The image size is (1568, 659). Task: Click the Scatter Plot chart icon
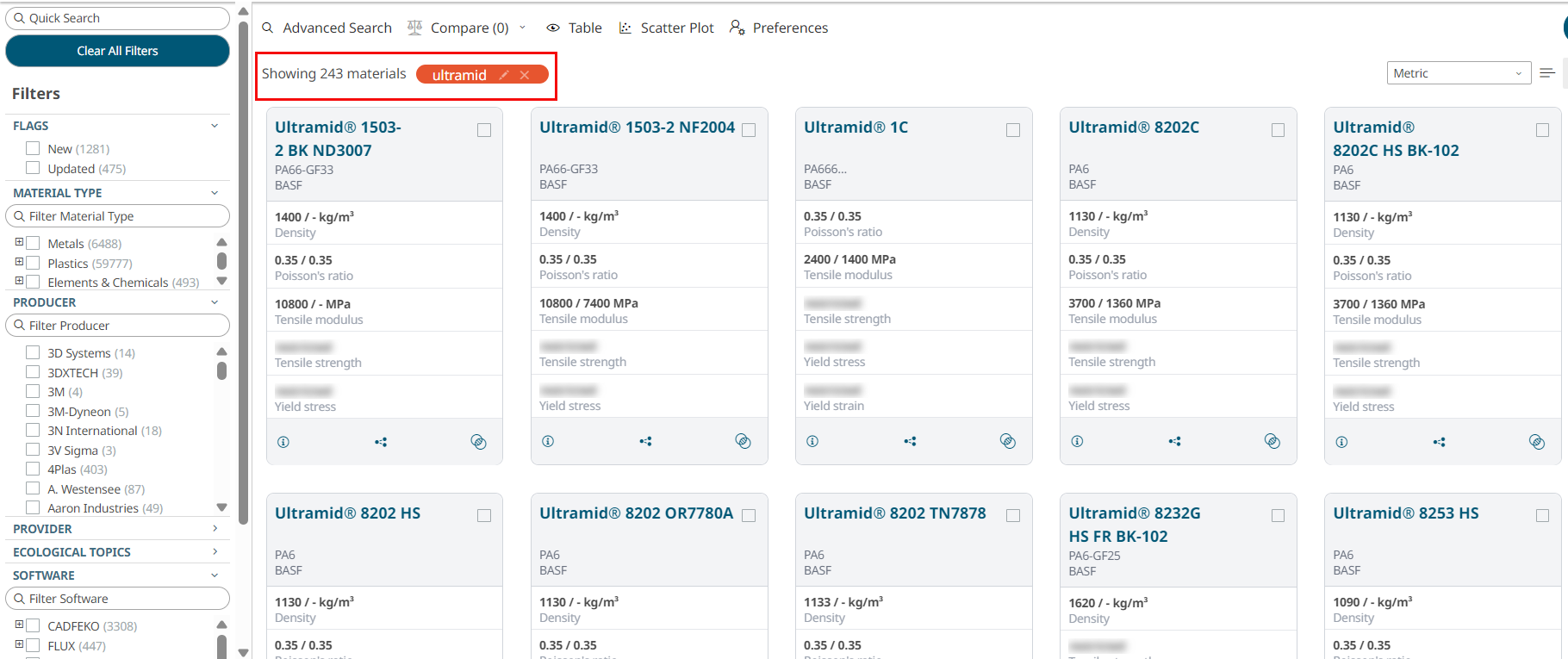625,28
